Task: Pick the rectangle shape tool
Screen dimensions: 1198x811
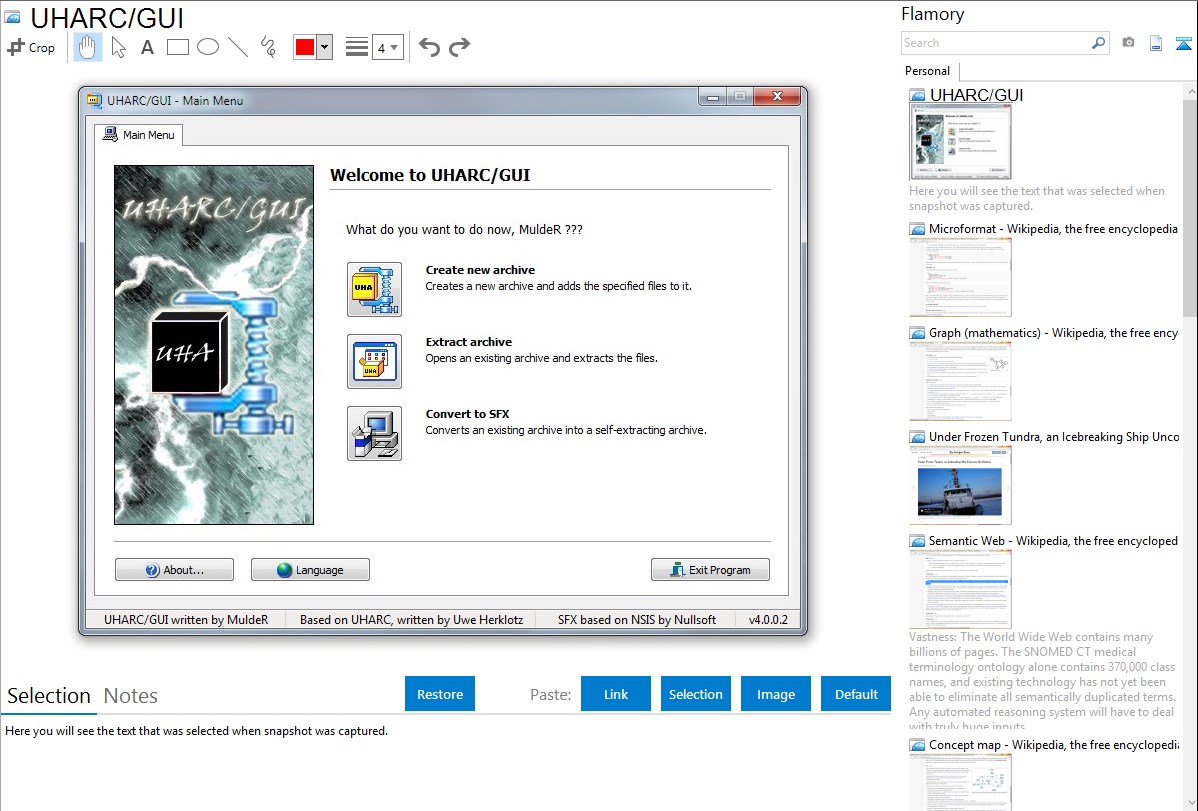Action: tap(177, 47)
